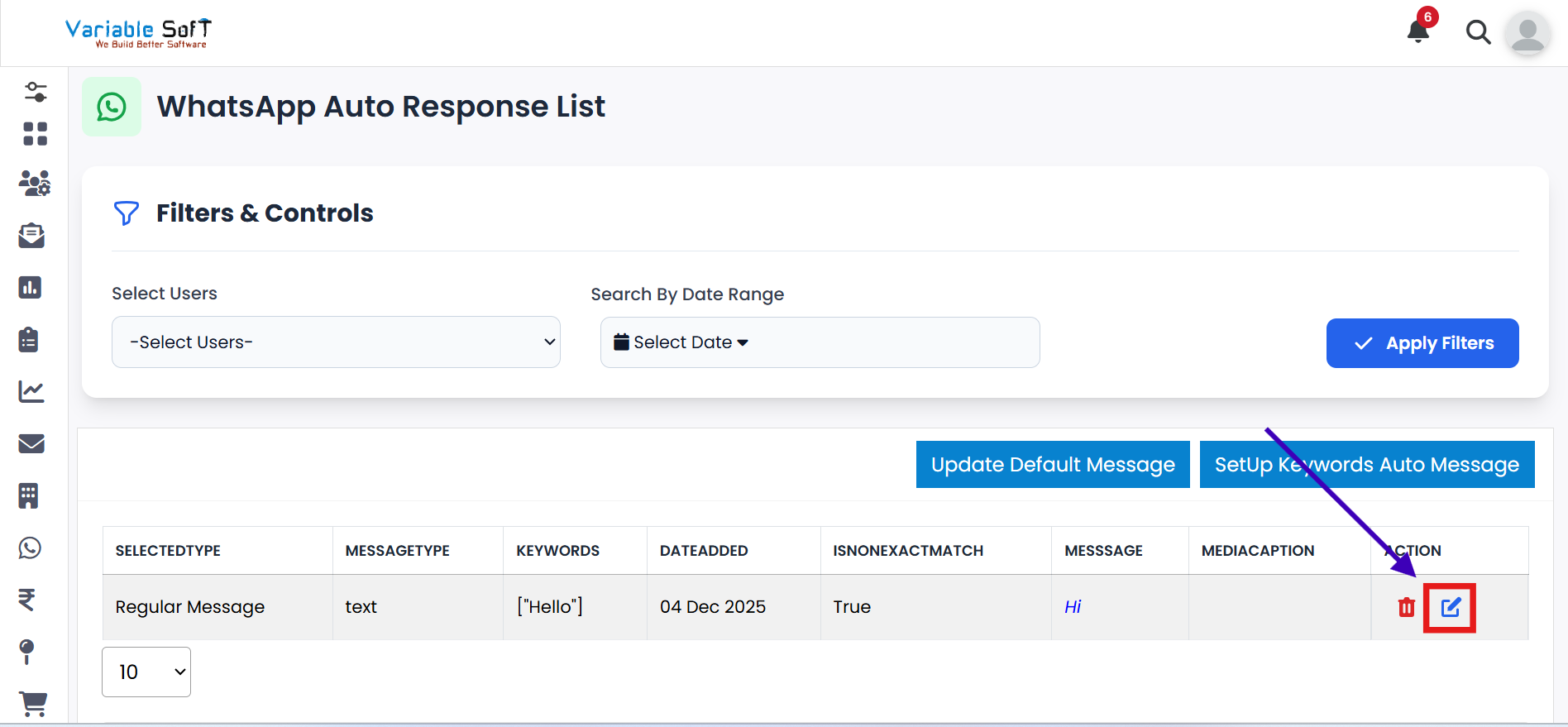Click the users group sidebar icon
1568x727 pixels.
[34, 184]
